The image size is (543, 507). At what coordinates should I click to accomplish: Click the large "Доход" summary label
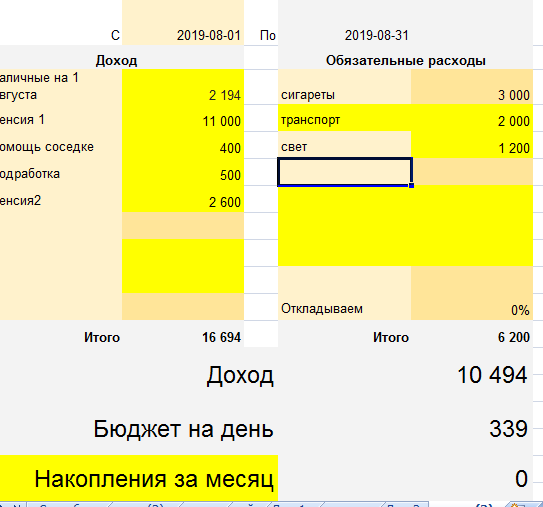tap(240, 376)
